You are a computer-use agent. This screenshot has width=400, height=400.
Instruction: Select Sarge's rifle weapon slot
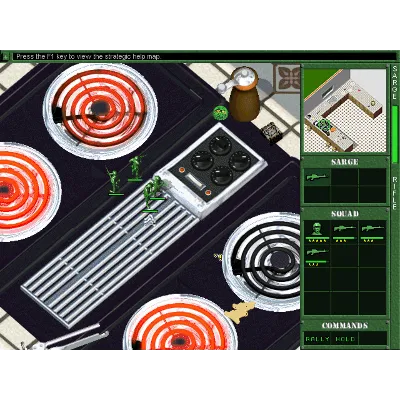click(317, 177)
